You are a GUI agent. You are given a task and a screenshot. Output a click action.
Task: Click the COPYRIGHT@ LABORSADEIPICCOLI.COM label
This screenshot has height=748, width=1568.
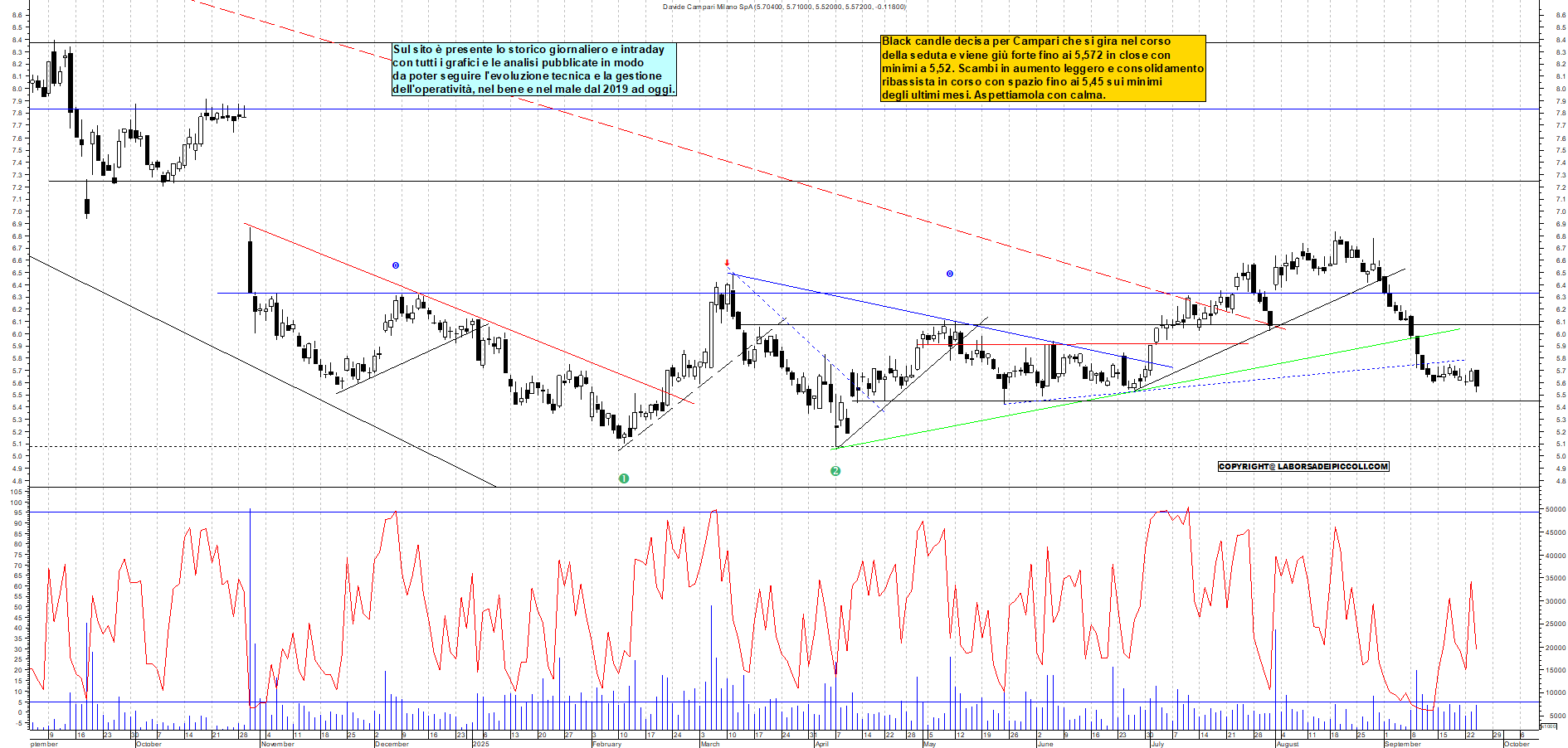[1303, 466]
